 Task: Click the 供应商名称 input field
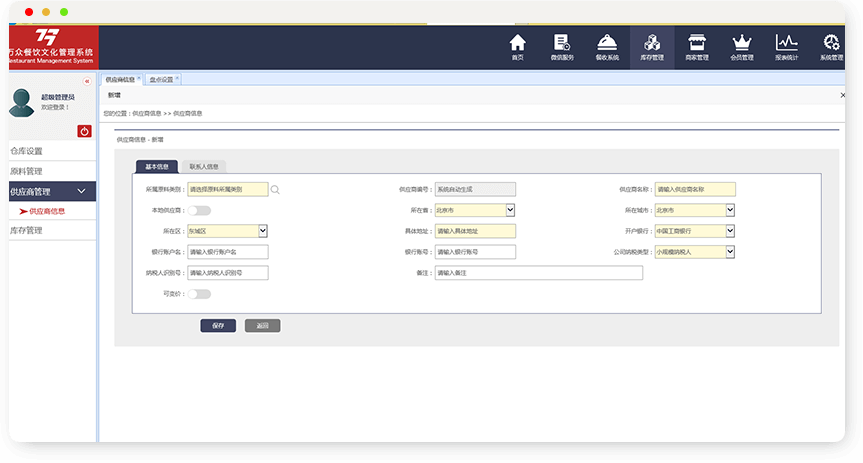click(694, 189)
